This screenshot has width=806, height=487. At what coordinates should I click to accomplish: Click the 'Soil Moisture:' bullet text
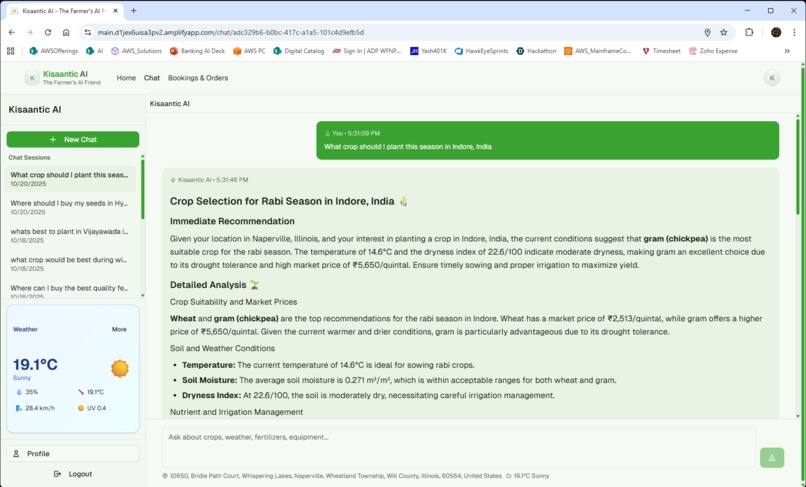pos(210,380)
